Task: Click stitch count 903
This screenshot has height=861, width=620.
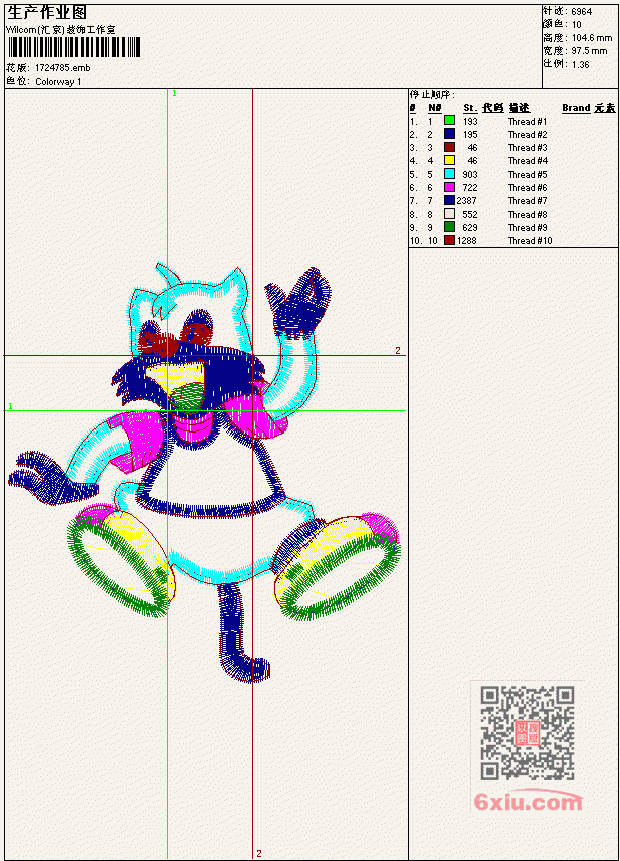Action: pos(470,175)
